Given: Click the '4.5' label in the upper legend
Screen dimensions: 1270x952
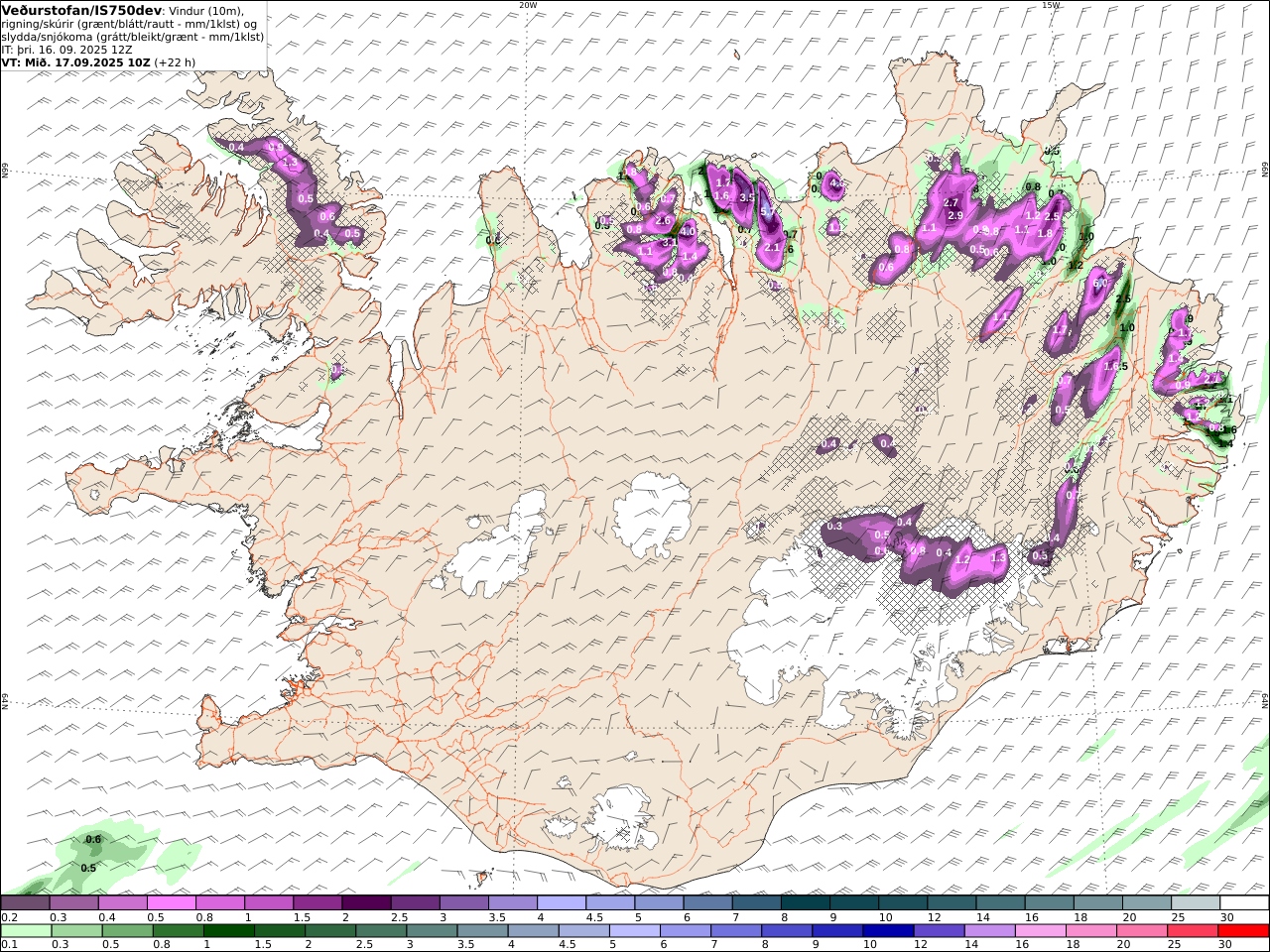Looking at the screenshot, I should pos(594,917).
